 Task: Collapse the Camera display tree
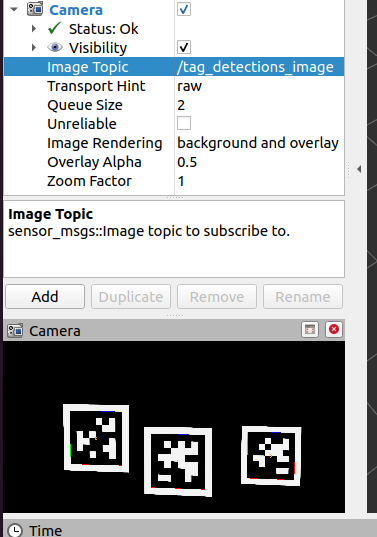14,9
